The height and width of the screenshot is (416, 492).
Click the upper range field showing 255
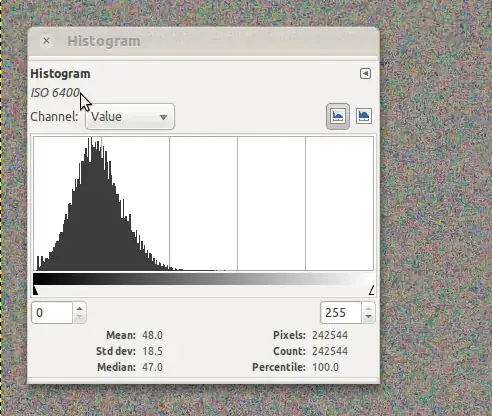tap(341, 313)
